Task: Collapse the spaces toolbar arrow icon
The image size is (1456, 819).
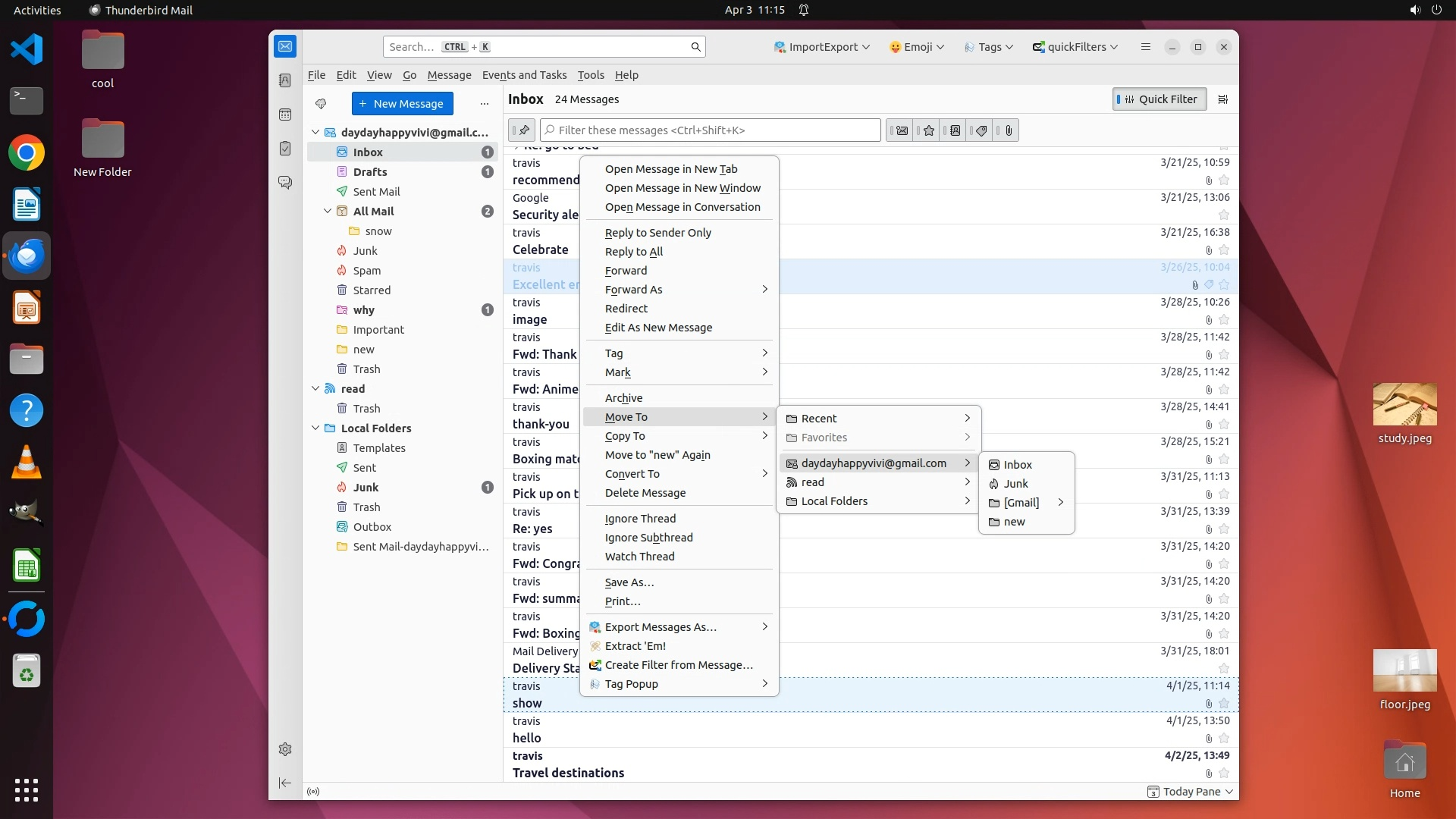Action: 285,783
